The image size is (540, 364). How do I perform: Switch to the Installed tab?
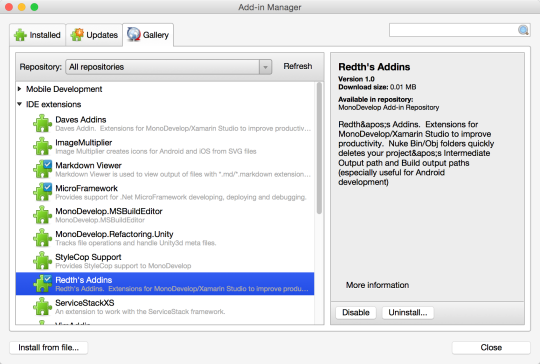(x=38, y=35)
